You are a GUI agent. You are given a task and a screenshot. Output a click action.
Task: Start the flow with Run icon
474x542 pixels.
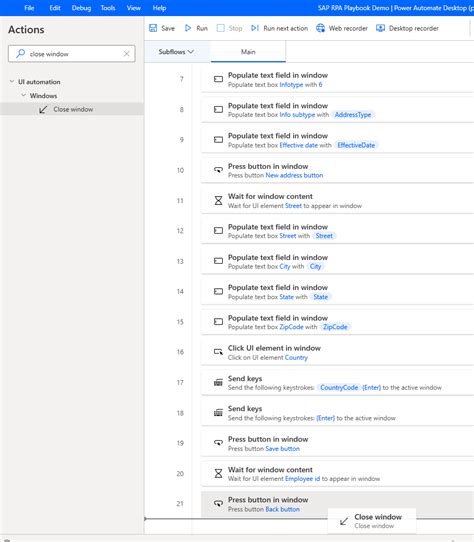coord(188,28)
